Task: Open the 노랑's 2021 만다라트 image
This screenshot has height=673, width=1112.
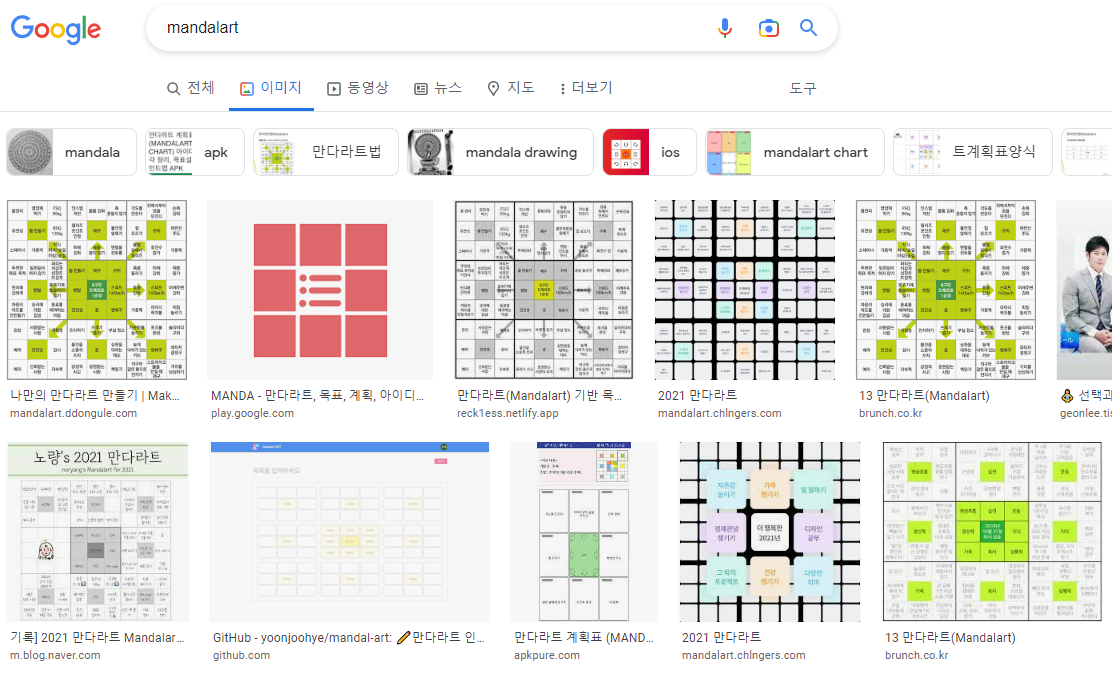Action: [98, 532]
